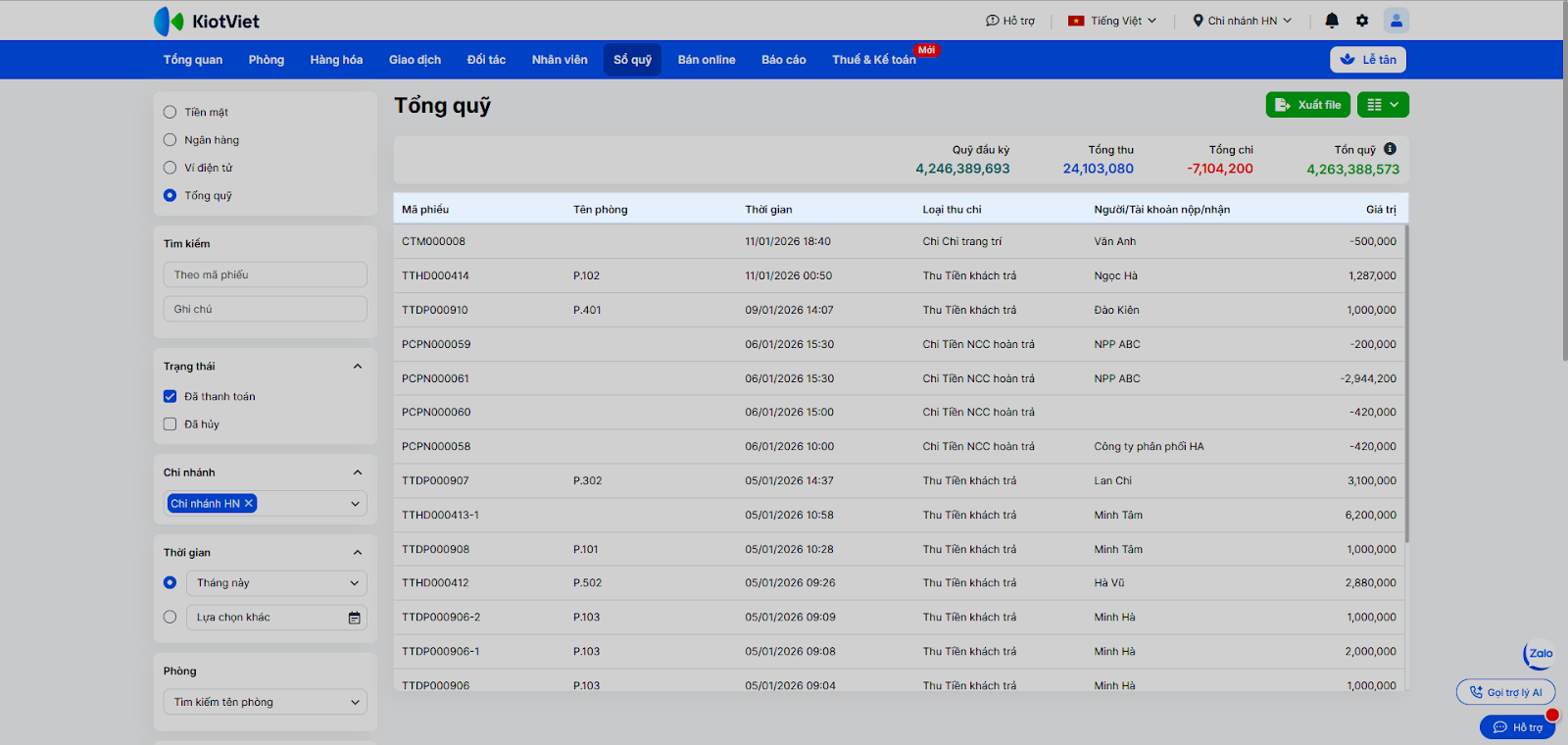Image resolution: width=1568 pixels, height=745 pixels.
Task: Select the Tiền mặt radio option
Action: (x=171, y=112)
